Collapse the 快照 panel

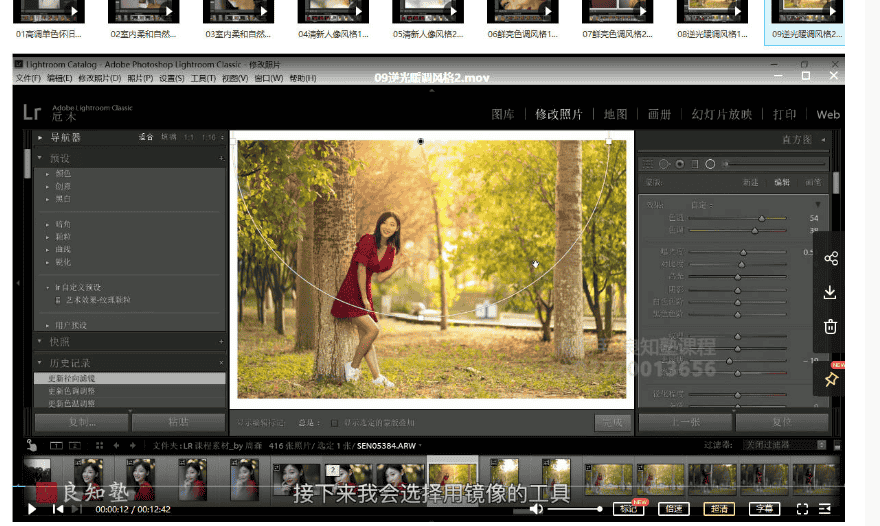click(x=40, y=341)
